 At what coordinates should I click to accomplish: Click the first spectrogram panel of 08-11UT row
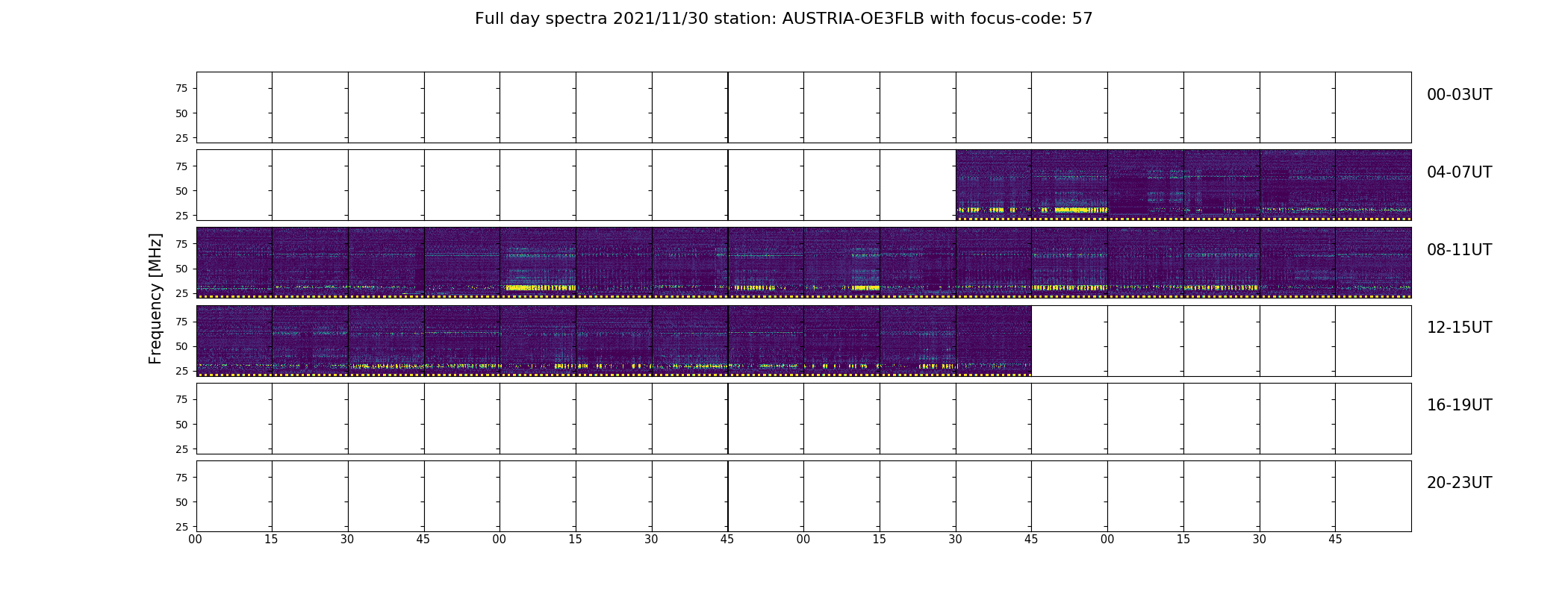tap(234, 263)
